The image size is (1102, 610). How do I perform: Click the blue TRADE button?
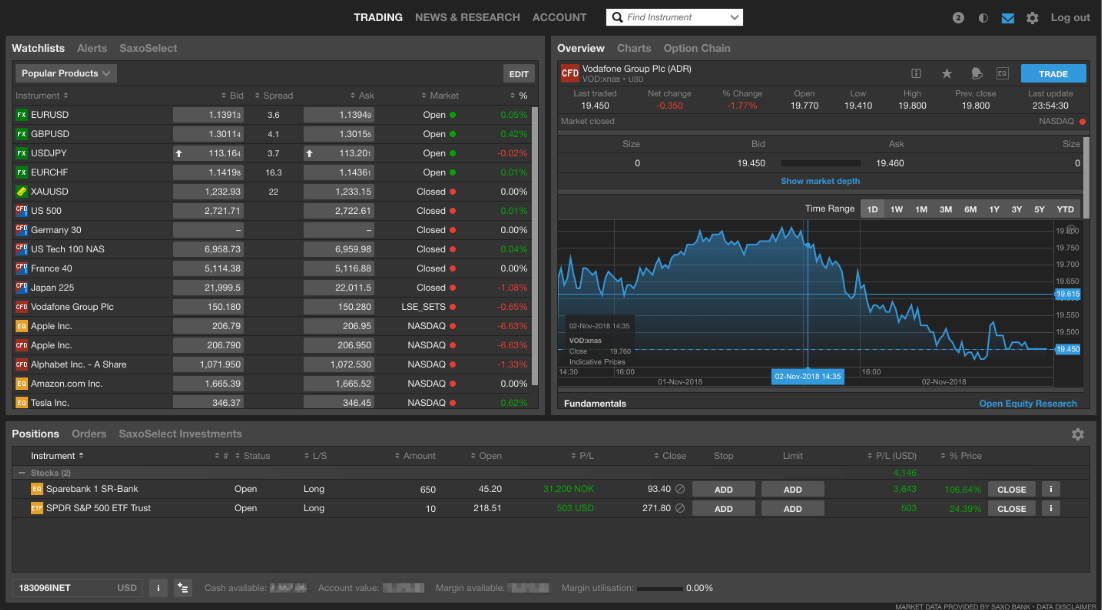coord(1050,73)
